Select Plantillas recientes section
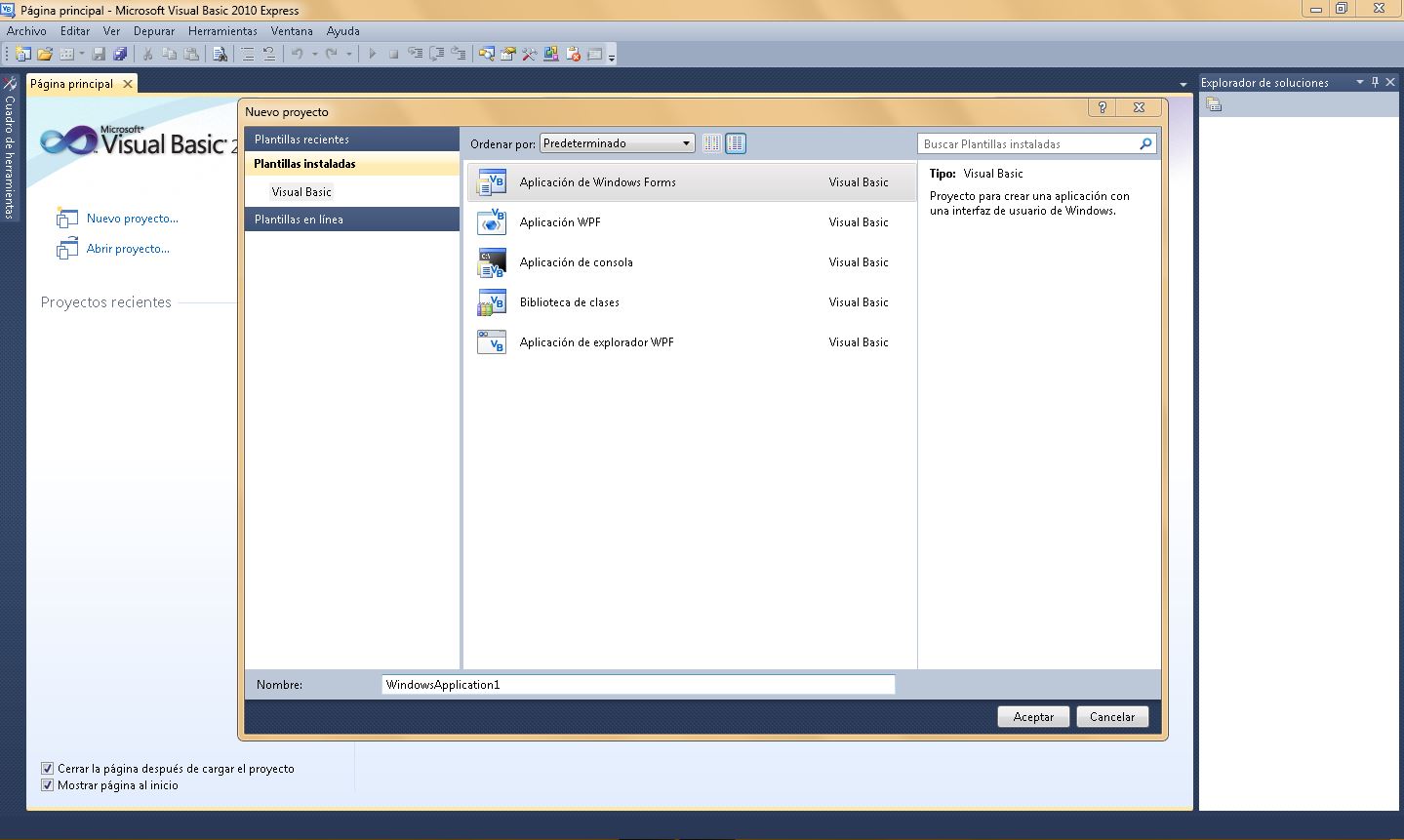The image size is (1404, 840). click(351, 140)
